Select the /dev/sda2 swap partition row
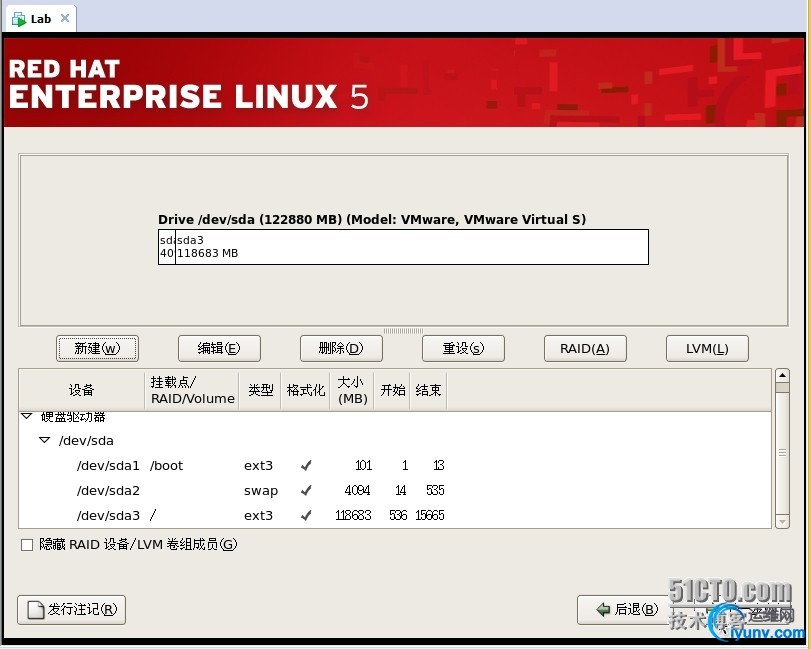This screenshot has width=811, height=649. pyautogui.click(x=395, y=490)
